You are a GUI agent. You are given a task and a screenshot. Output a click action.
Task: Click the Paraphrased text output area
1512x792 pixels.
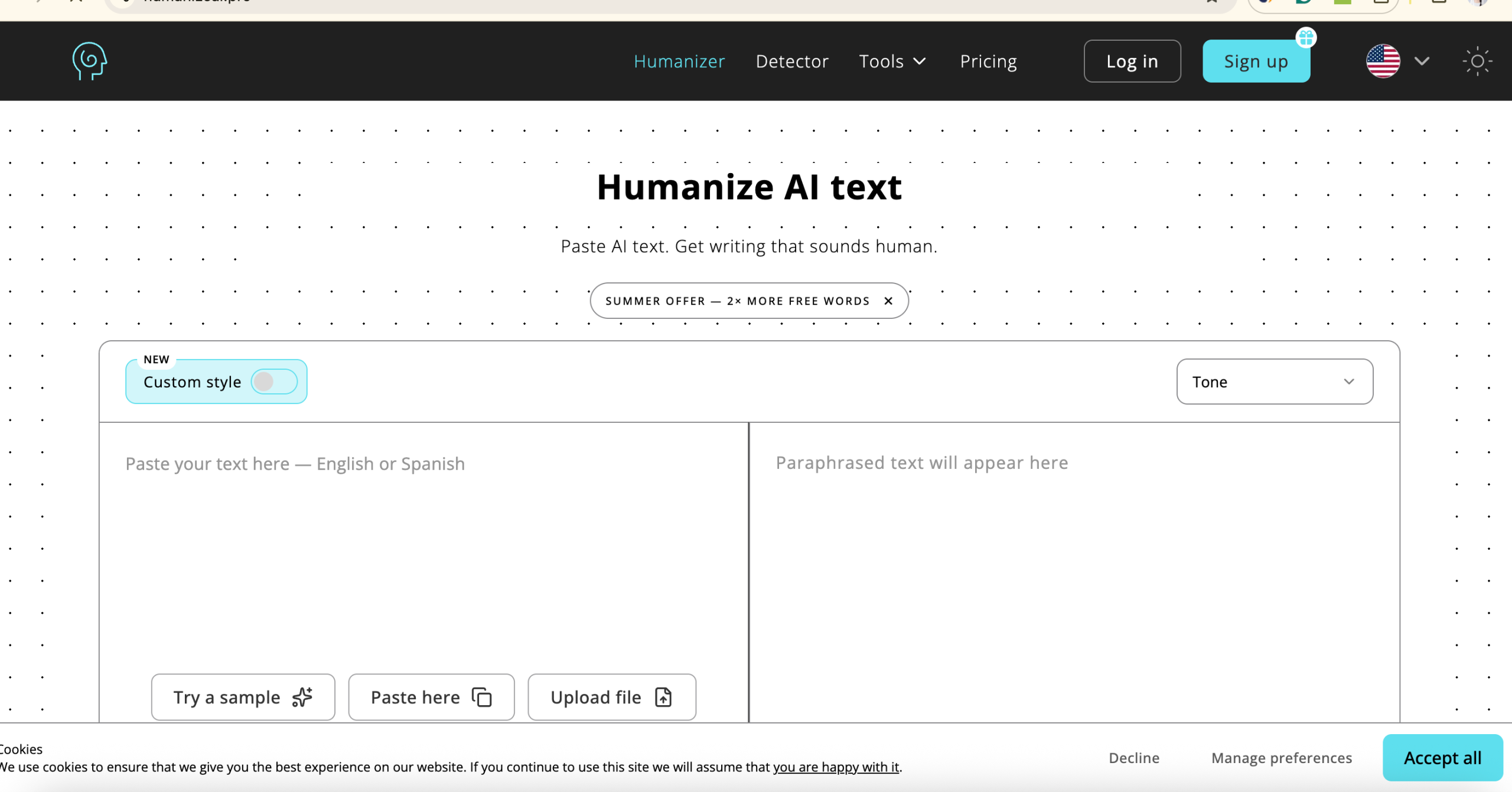(x=1074, y=572)
